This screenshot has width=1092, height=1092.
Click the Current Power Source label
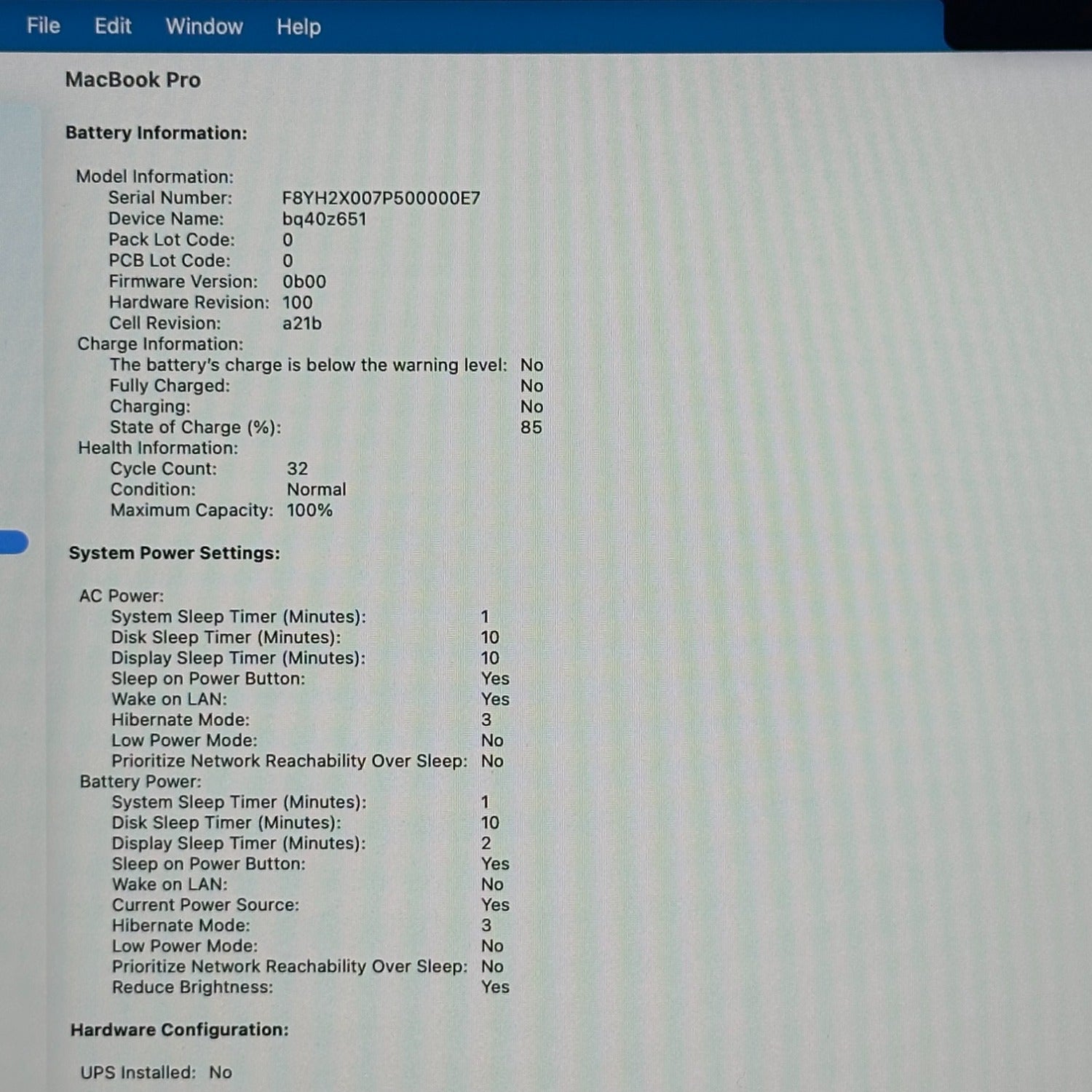point(205,905)
